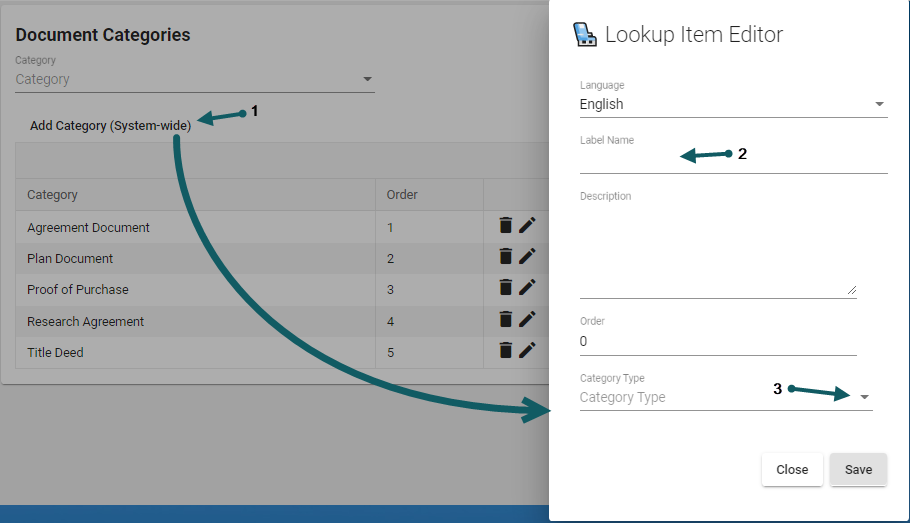Delete the Research Agreement category

[x=506, y=319]
